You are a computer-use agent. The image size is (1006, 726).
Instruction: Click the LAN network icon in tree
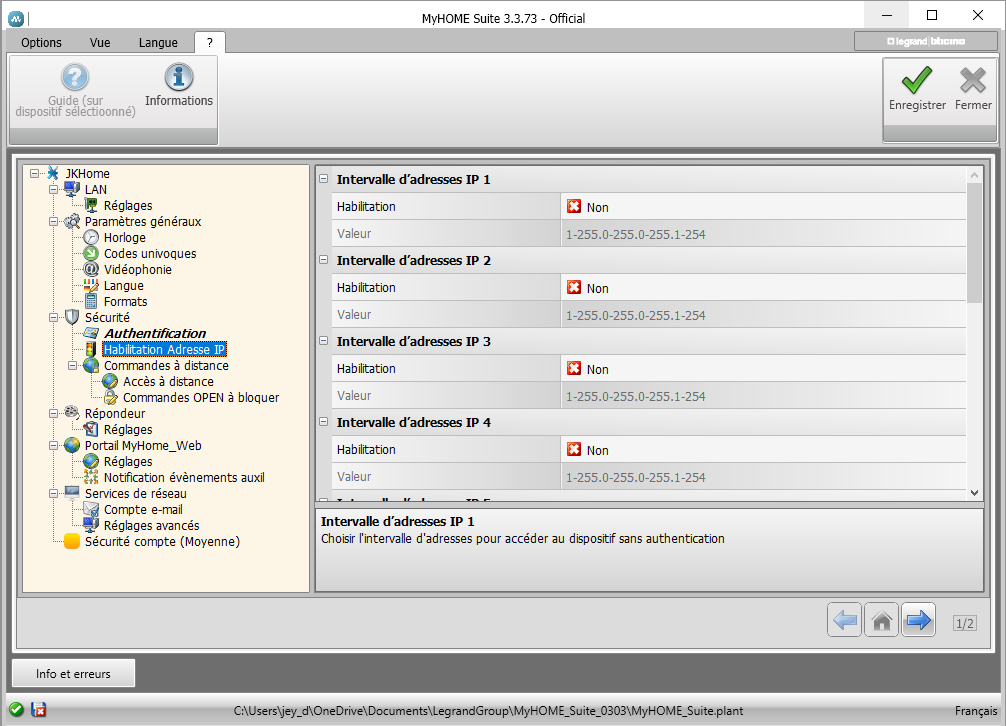pos(72,189)
